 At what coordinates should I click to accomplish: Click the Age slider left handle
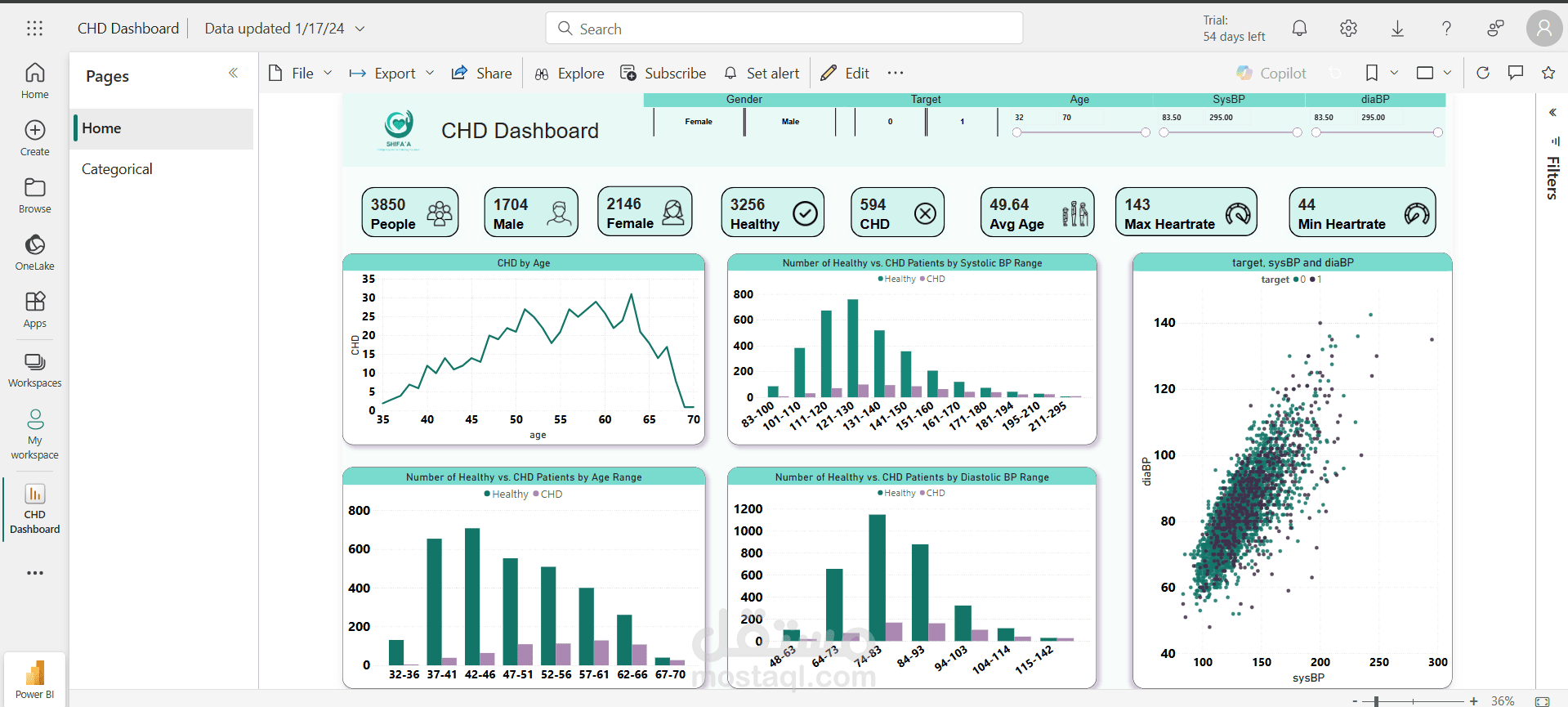click(1016, 132)
